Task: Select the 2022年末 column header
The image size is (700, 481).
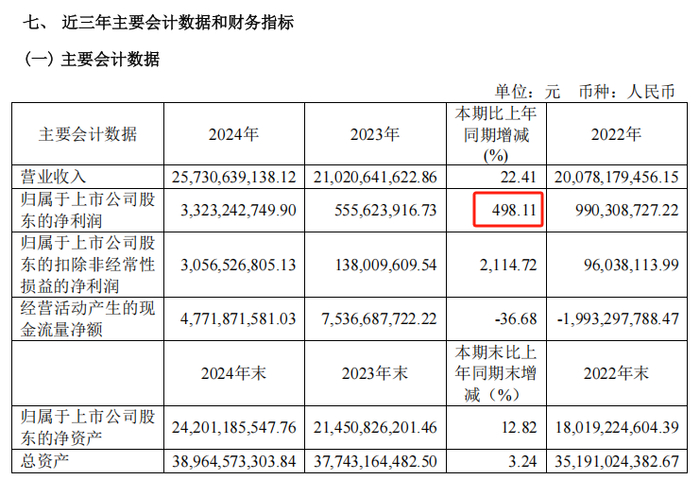Action: (x=617, y=373)
